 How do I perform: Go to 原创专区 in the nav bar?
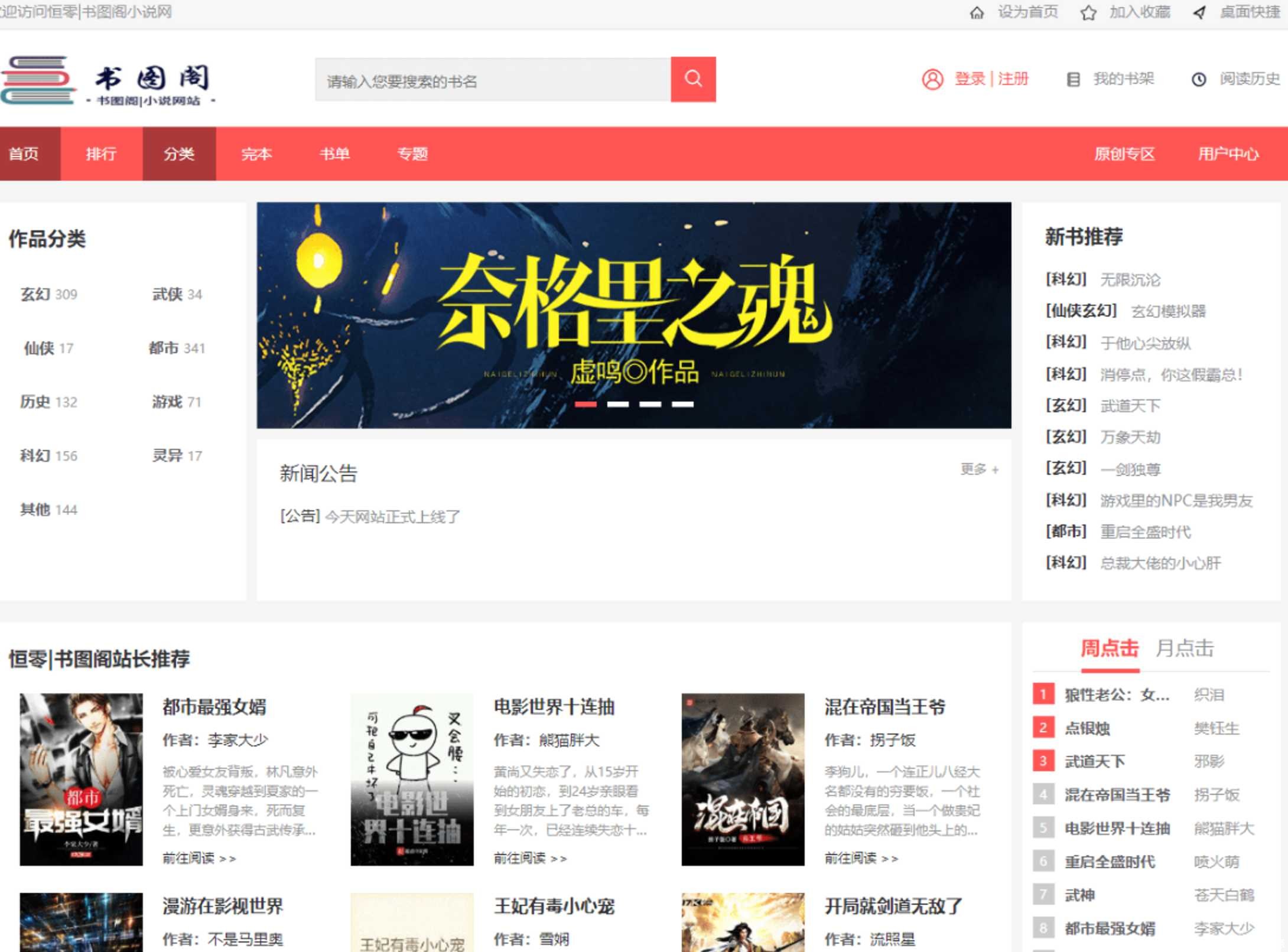click(x=1124, y=154)
